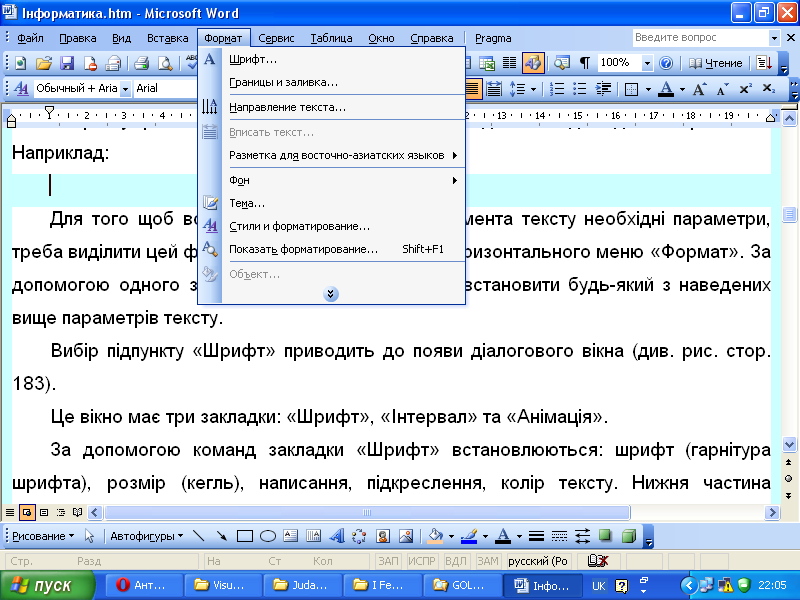Click the Grow Font icon
The width and height of the screenshot is (800, 600).
pos(699,89)
